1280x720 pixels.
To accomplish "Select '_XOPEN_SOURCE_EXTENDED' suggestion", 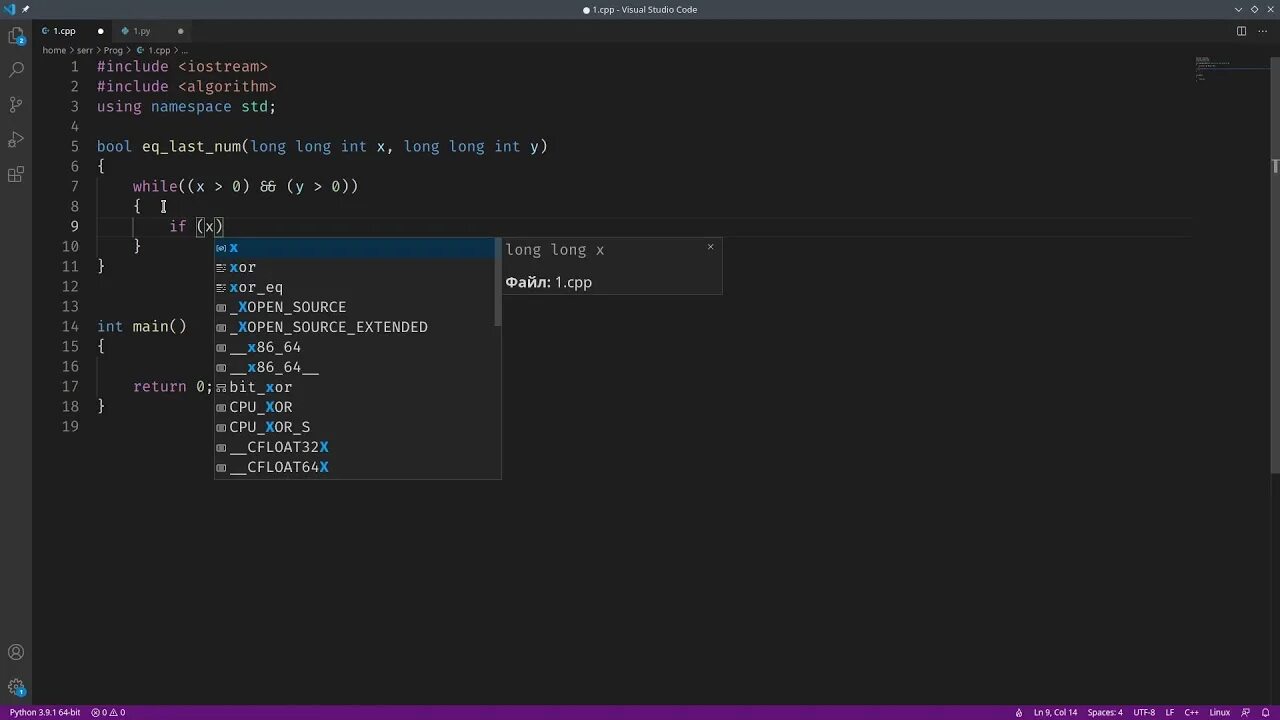I will point(355,327).
